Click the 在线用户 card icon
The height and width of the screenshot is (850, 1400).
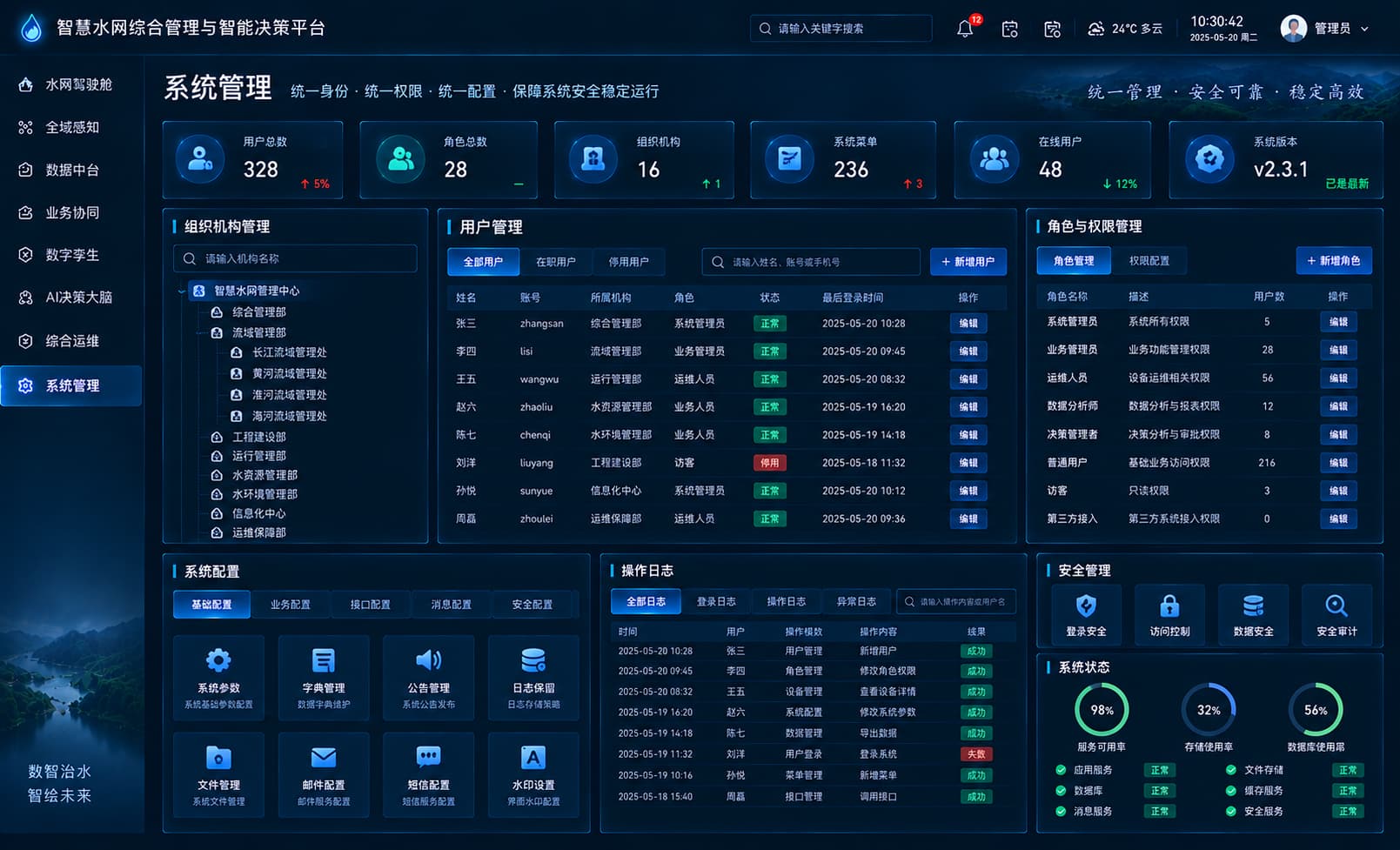(x=994, y=159)
